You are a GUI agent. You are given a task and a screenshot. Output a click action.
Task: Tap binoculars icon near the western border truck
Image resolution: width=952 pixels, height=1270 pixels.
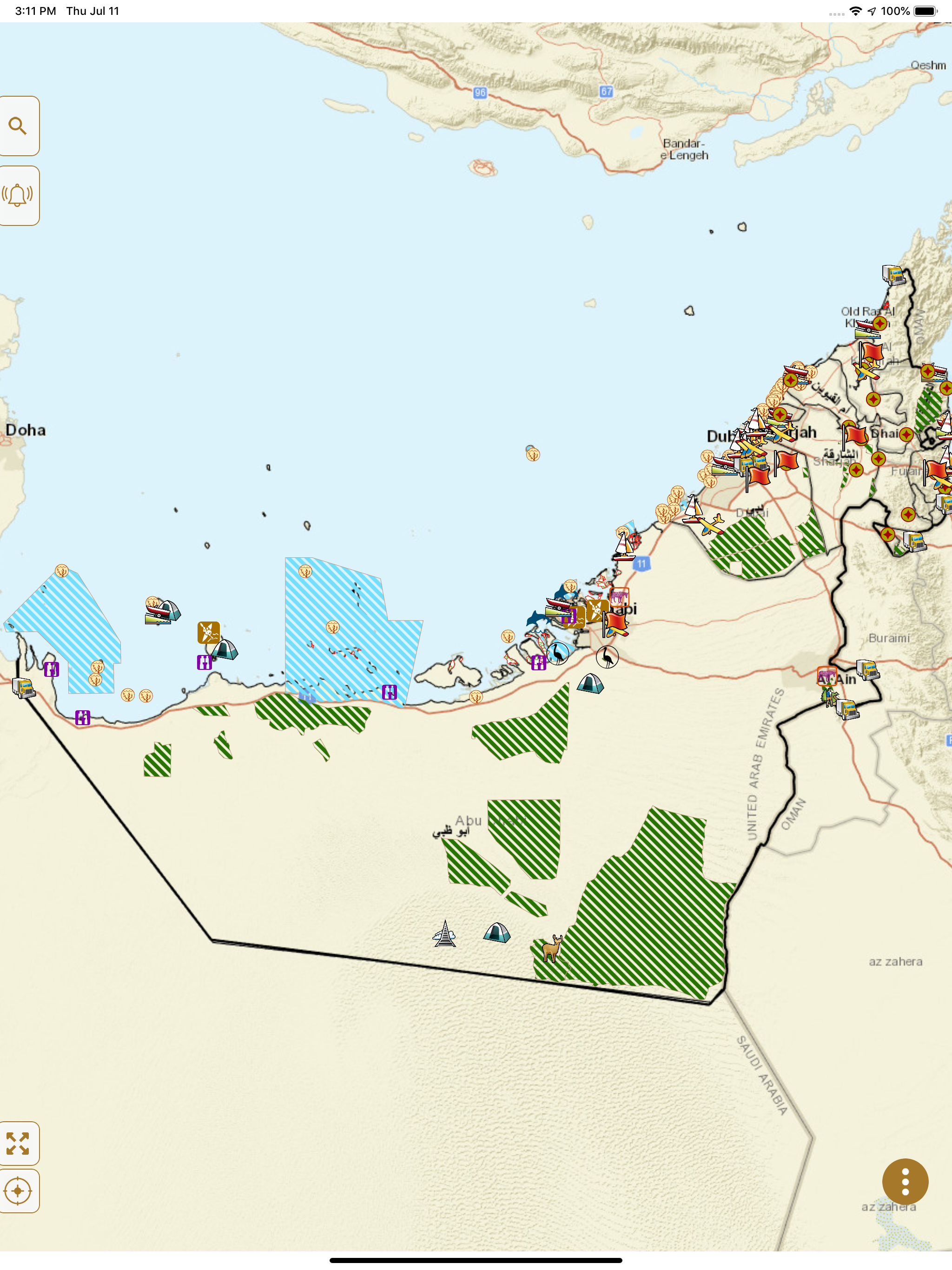[52, 669]
